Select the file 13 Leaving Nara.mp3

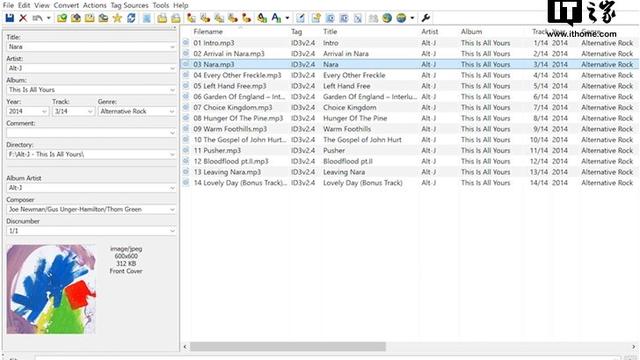(x=227, y=172)
